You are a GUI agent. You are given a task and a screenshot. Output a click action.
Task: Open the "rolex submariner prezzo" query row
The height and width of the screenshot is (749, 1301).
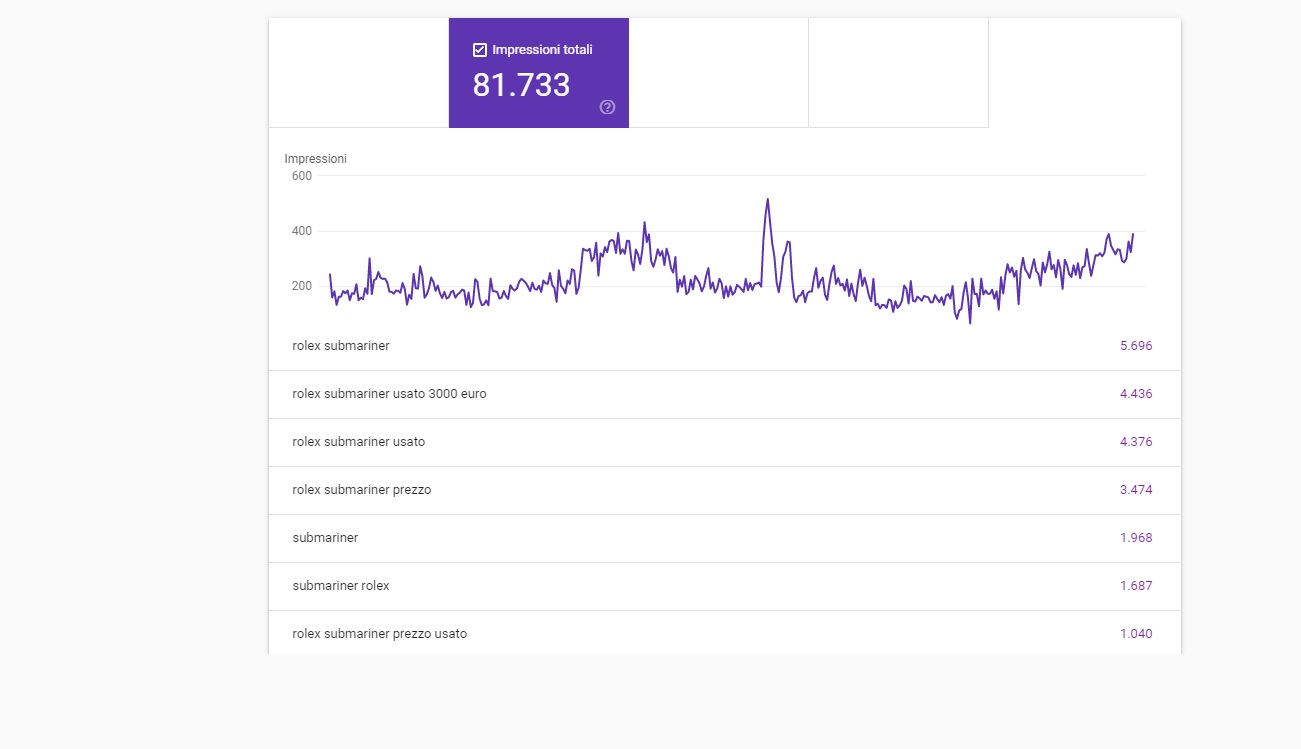[x=725, y=490]
